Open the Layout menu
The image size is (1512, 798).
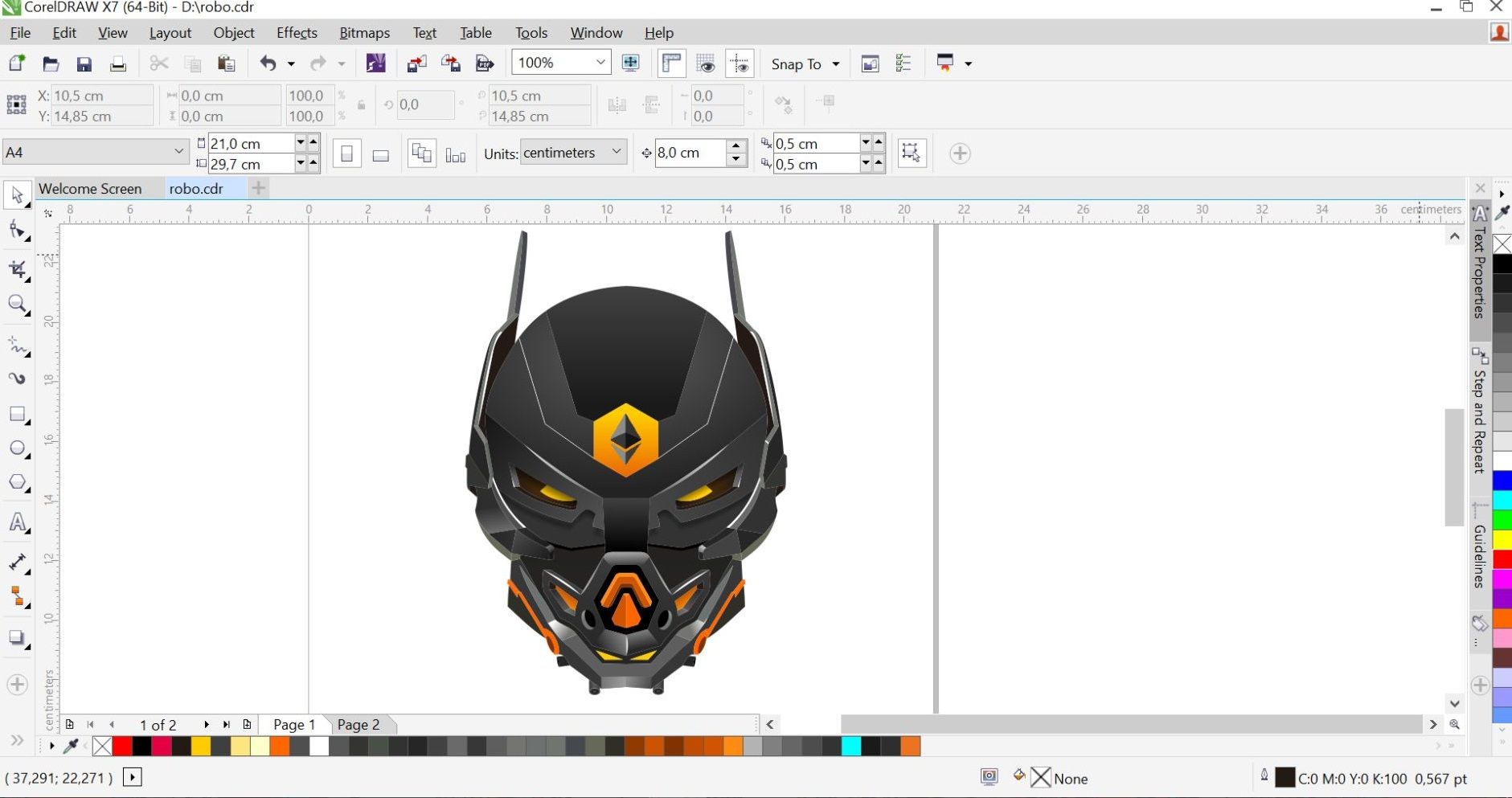170,33
